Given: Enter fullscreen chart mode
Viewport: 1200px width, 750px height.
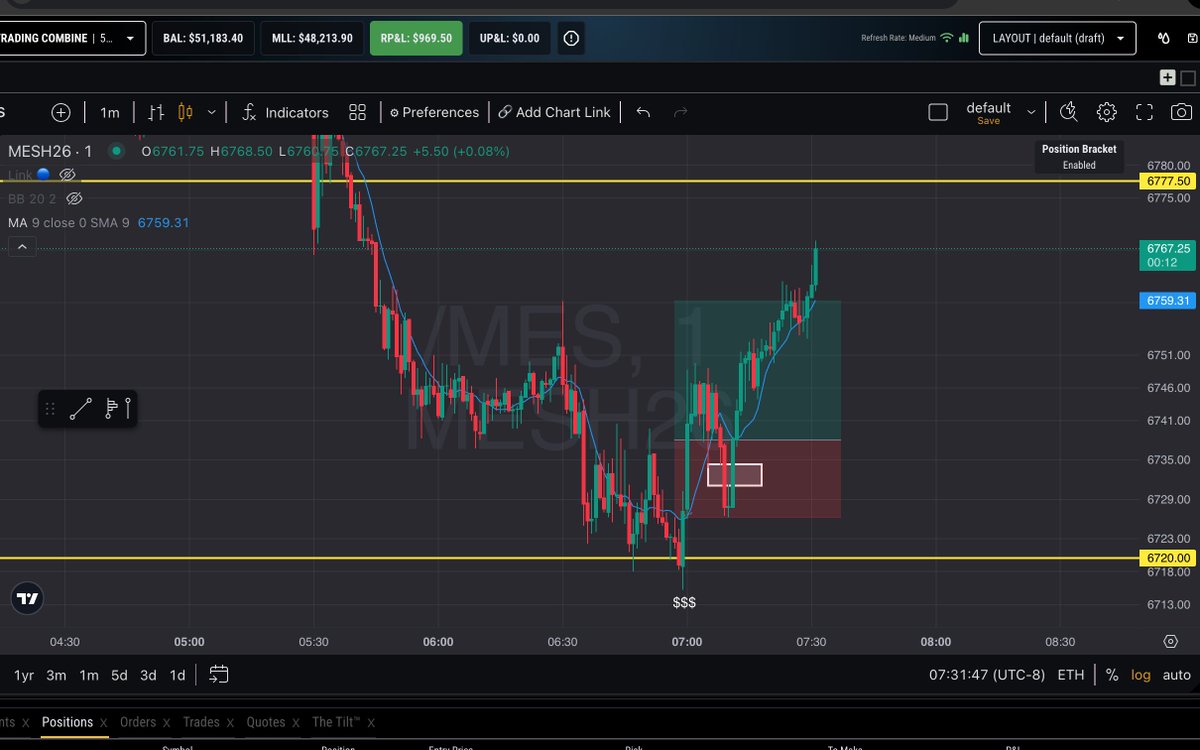Looking at the screenshot, I should [1144, 112].
